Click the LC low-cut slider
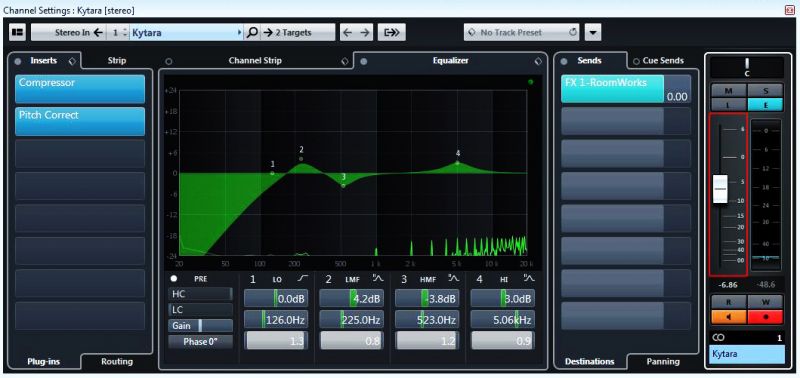Image resolution: width=800 pixels, height=378 pixels. (x=201, y=310)
